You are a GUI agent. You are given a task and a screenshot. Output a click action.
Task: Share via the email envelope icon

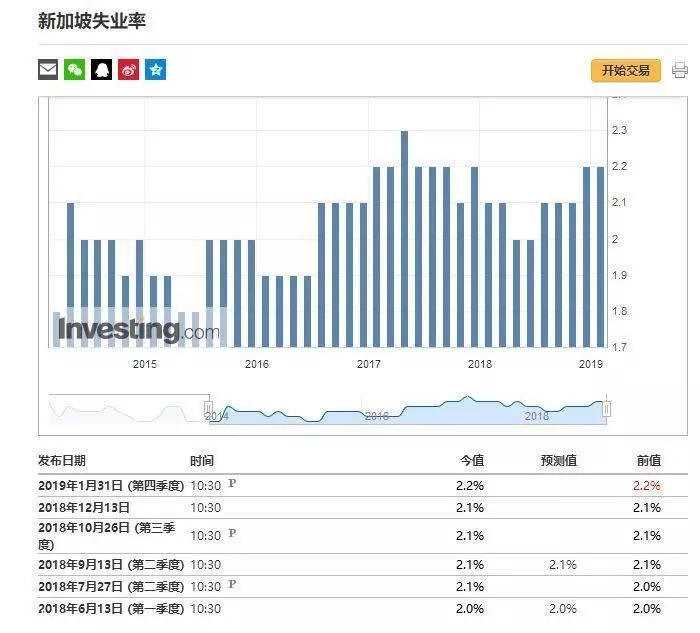[x=48, y=70]
